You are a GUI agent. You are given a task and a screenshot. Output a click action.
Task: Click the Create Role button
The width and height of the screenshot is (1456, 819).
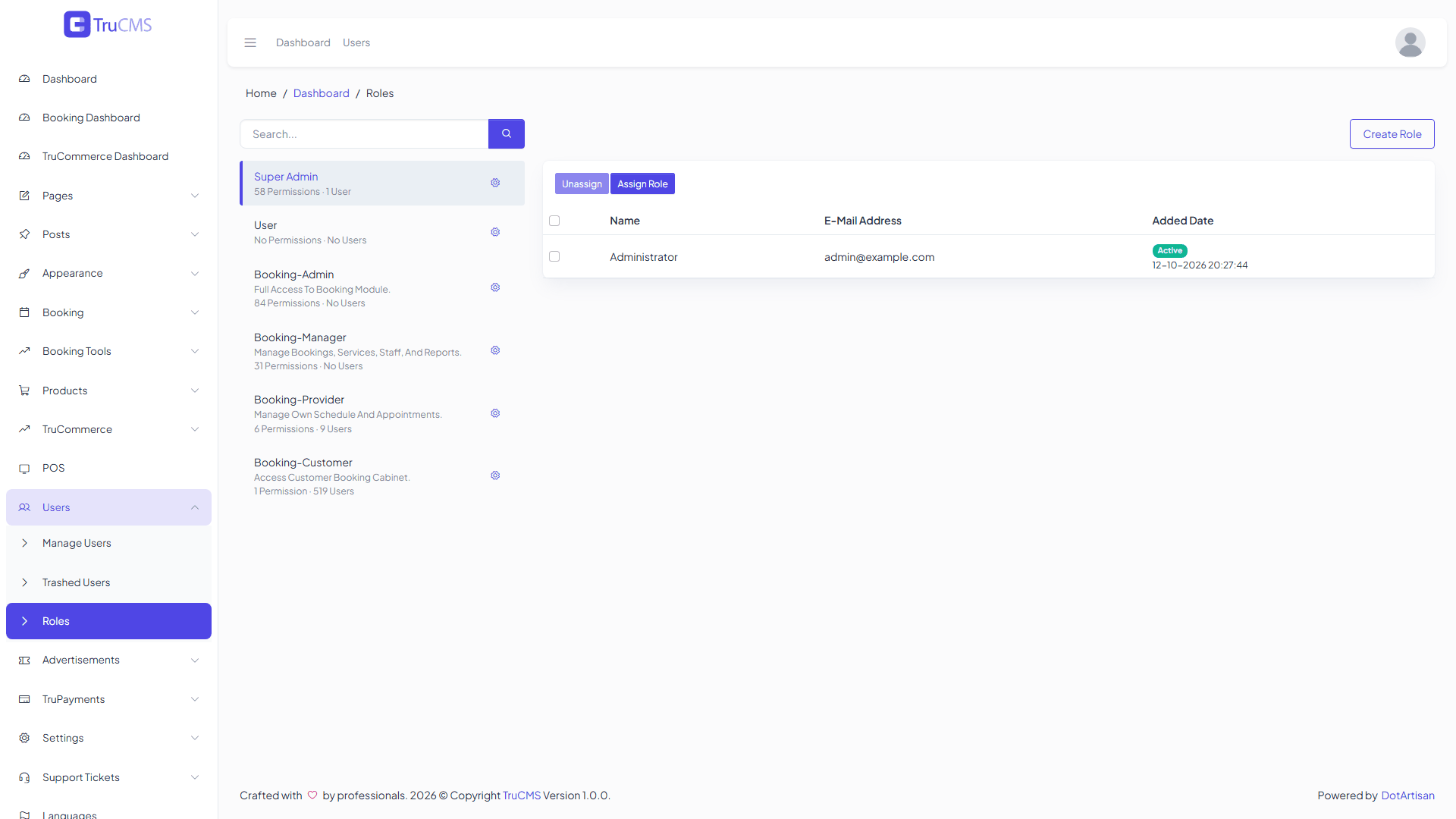click(x=1392, y=133)
